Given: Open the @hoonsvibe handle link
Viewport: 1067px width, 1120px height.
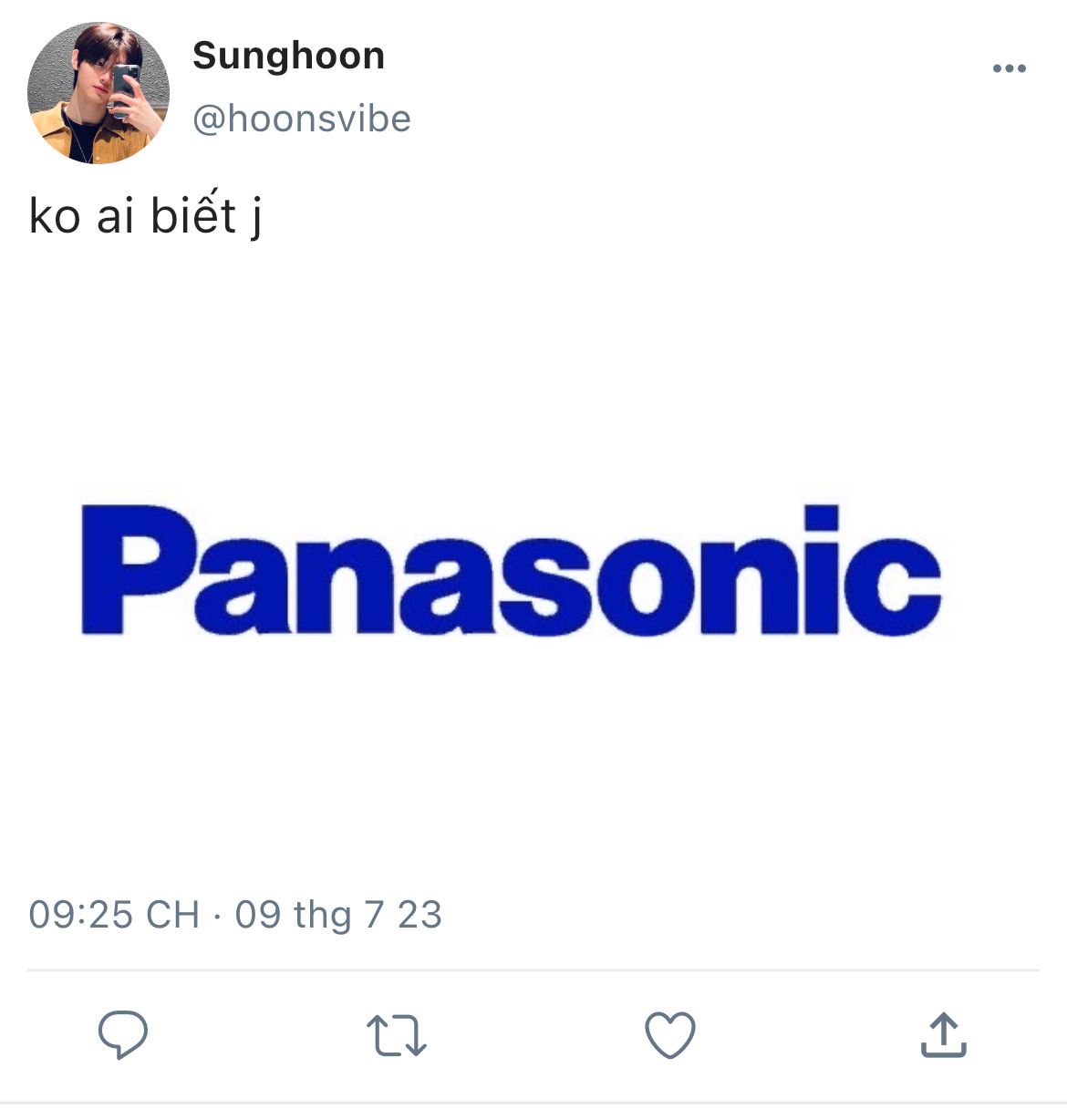Looking at the screenshot, I should point(302,119).
